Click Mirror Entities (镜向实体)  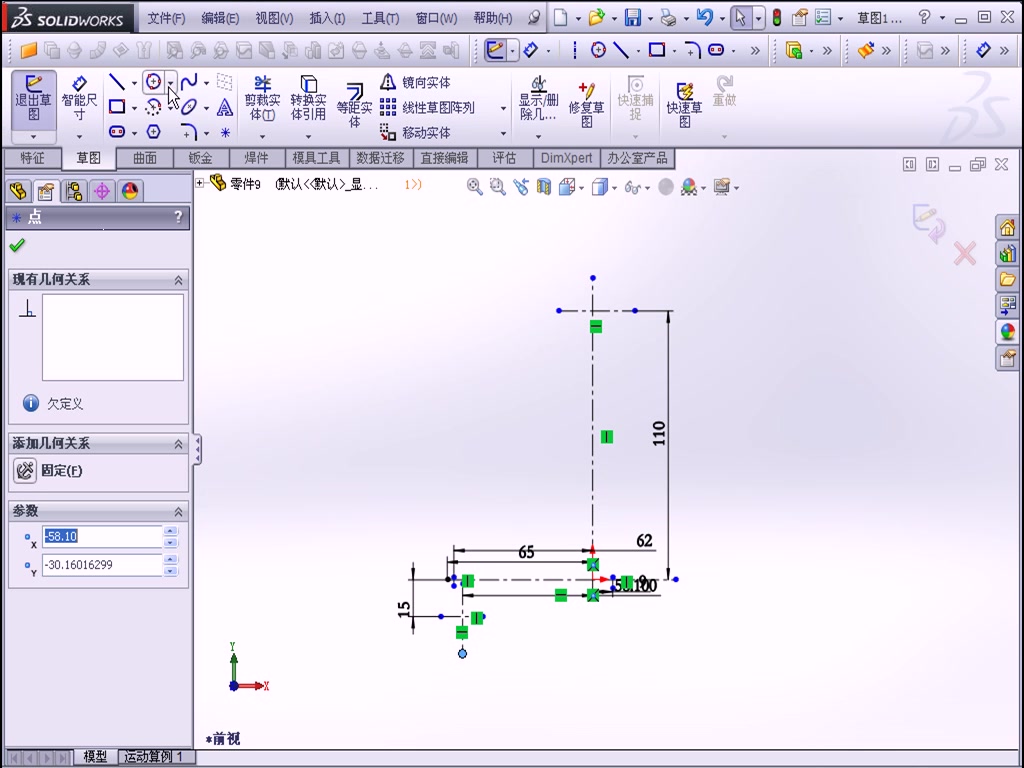pos(415,82)
